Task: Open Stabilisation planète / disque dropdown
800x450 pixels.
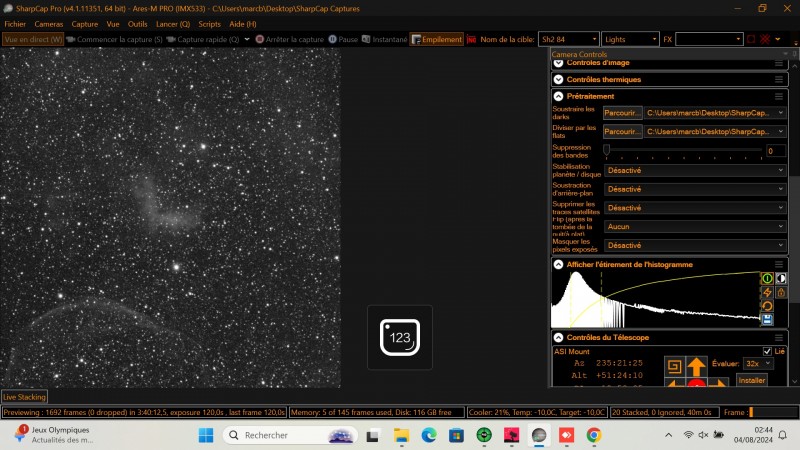Action: pyautogui.click(x=695, y=170)
